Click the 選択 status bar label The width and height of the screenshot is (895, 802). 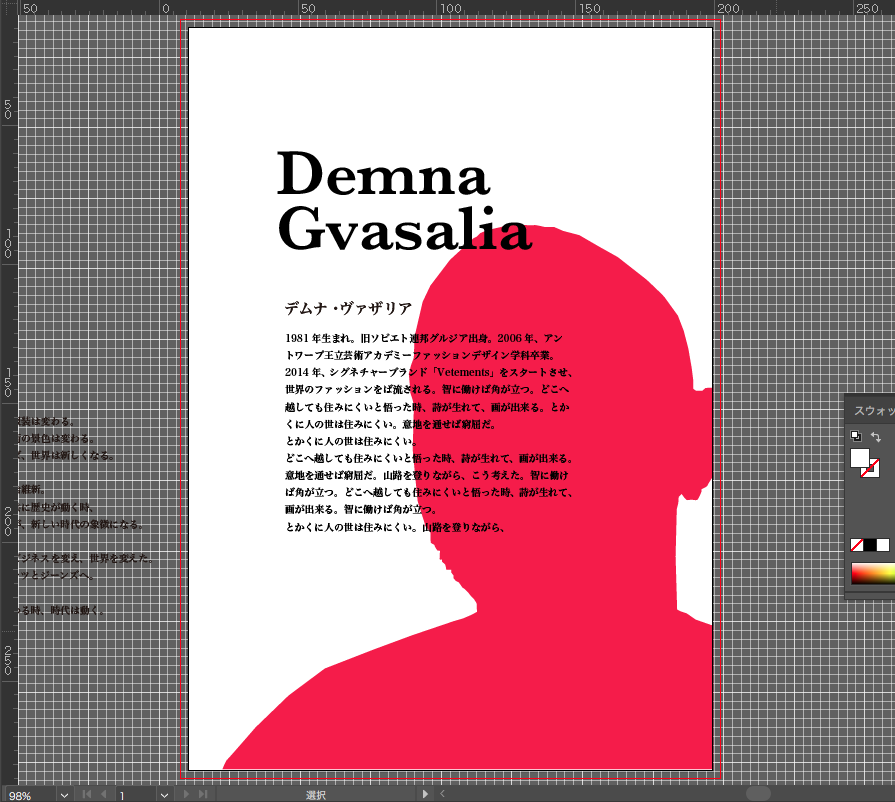point(316,795)
